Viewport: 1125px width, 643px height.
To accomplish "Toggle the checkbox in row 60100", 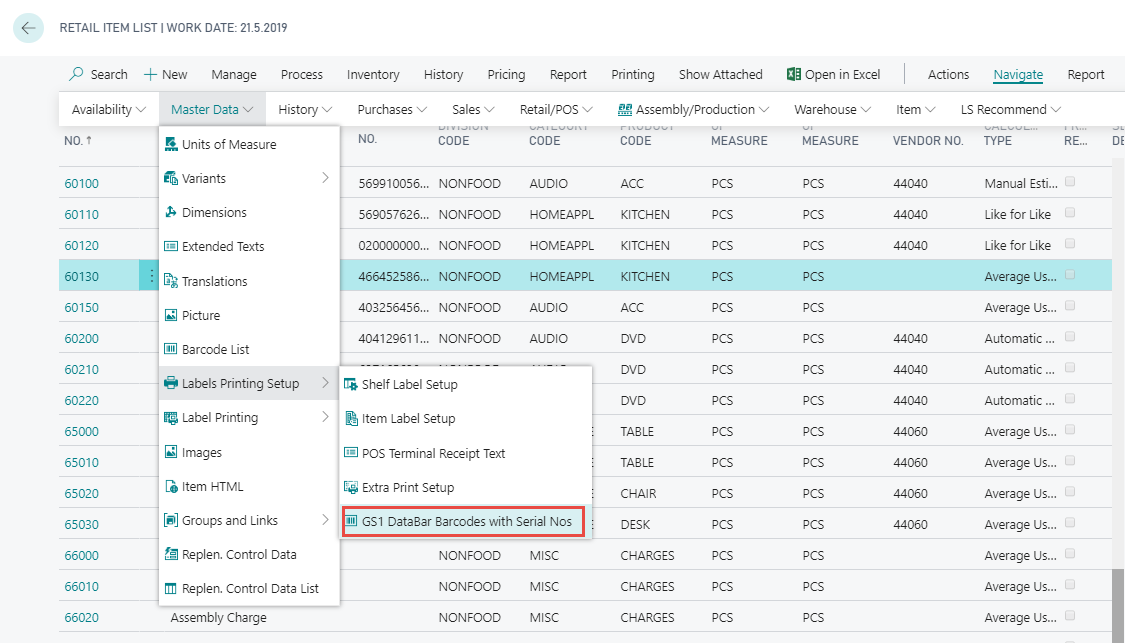I will (x=1070, y=183).
